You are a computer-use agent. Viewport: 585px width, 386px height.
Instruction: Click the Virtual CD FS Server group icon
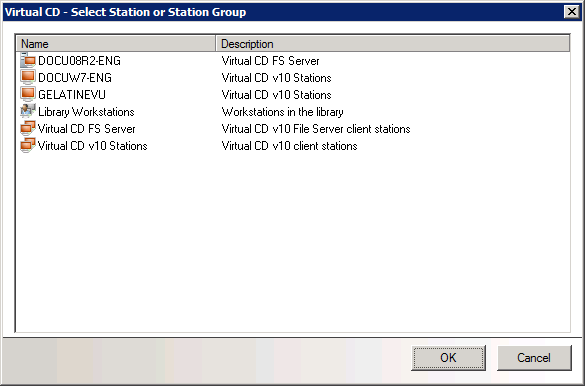(x=28, y=128)
